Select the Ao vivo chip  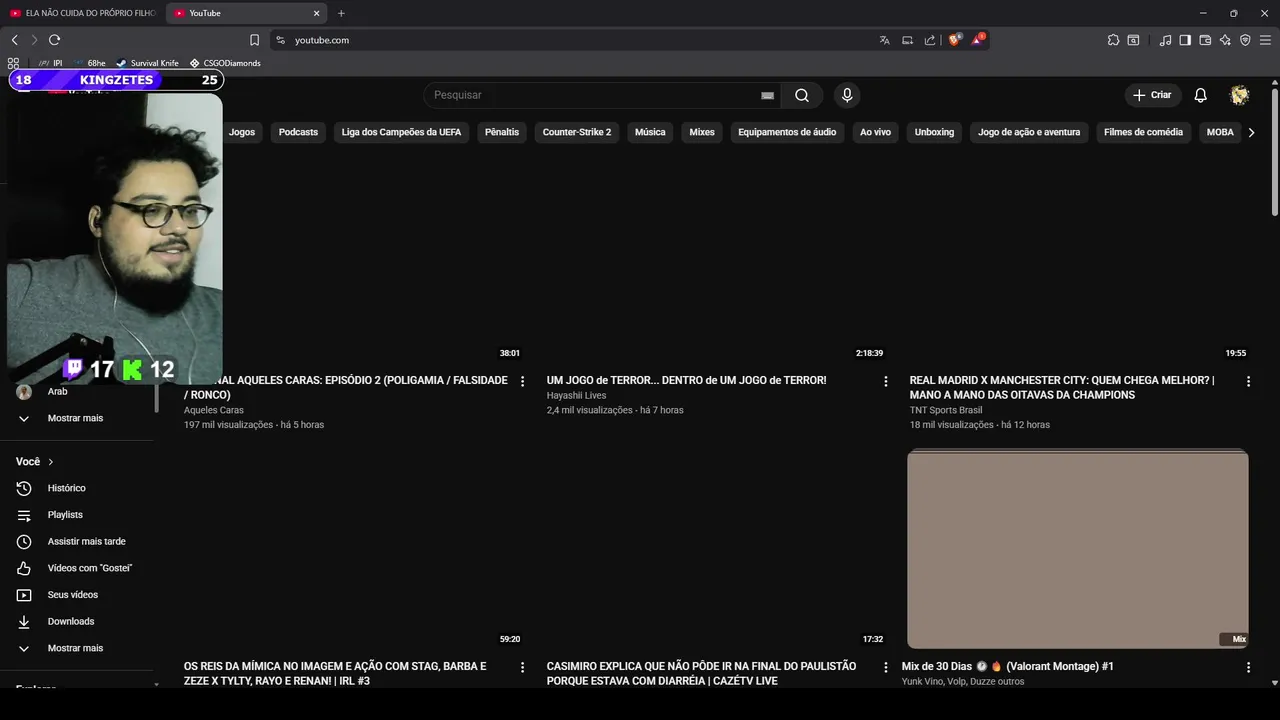tap(875, 132)
